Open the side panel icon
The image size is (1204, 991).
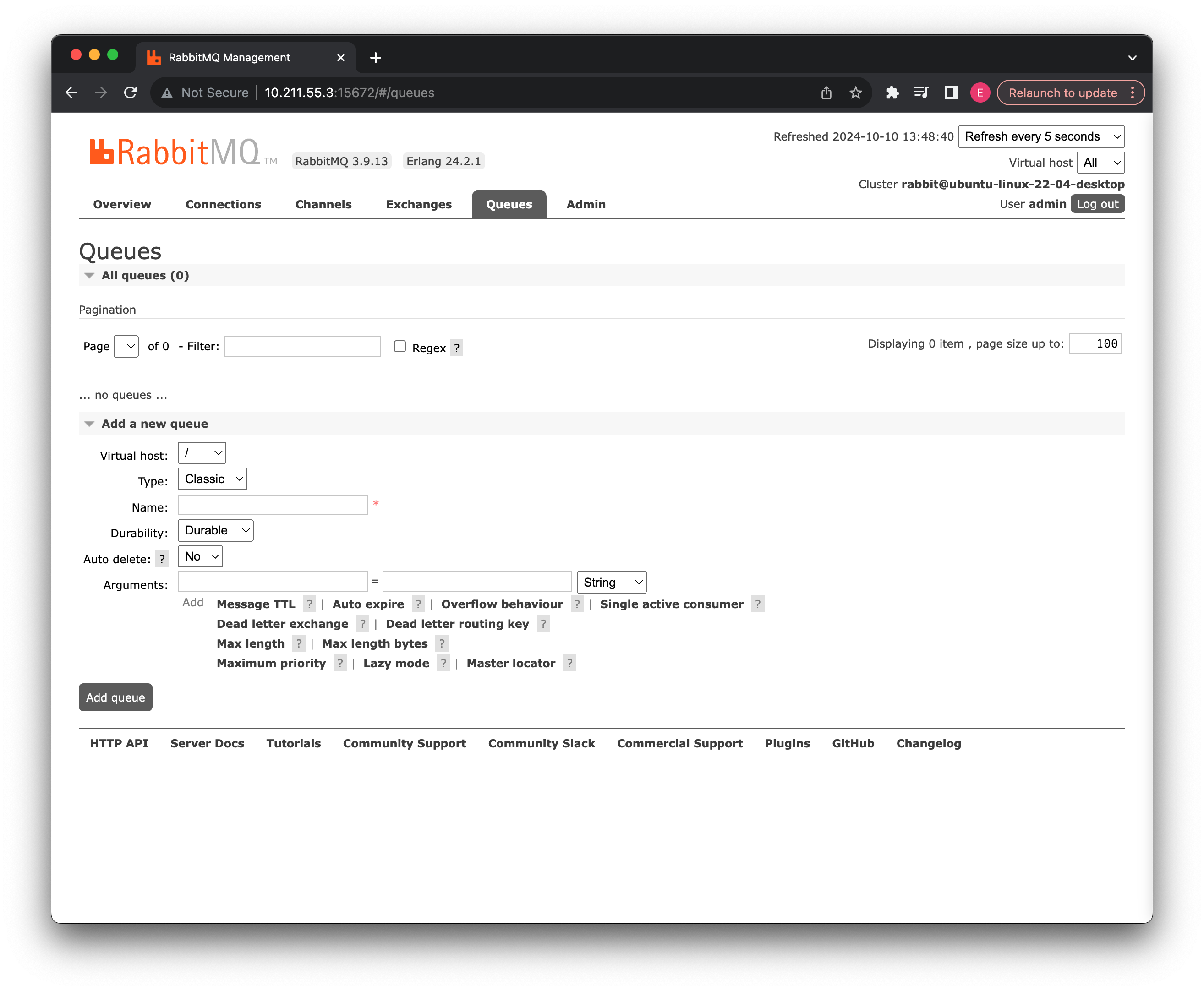pos(950,93)
